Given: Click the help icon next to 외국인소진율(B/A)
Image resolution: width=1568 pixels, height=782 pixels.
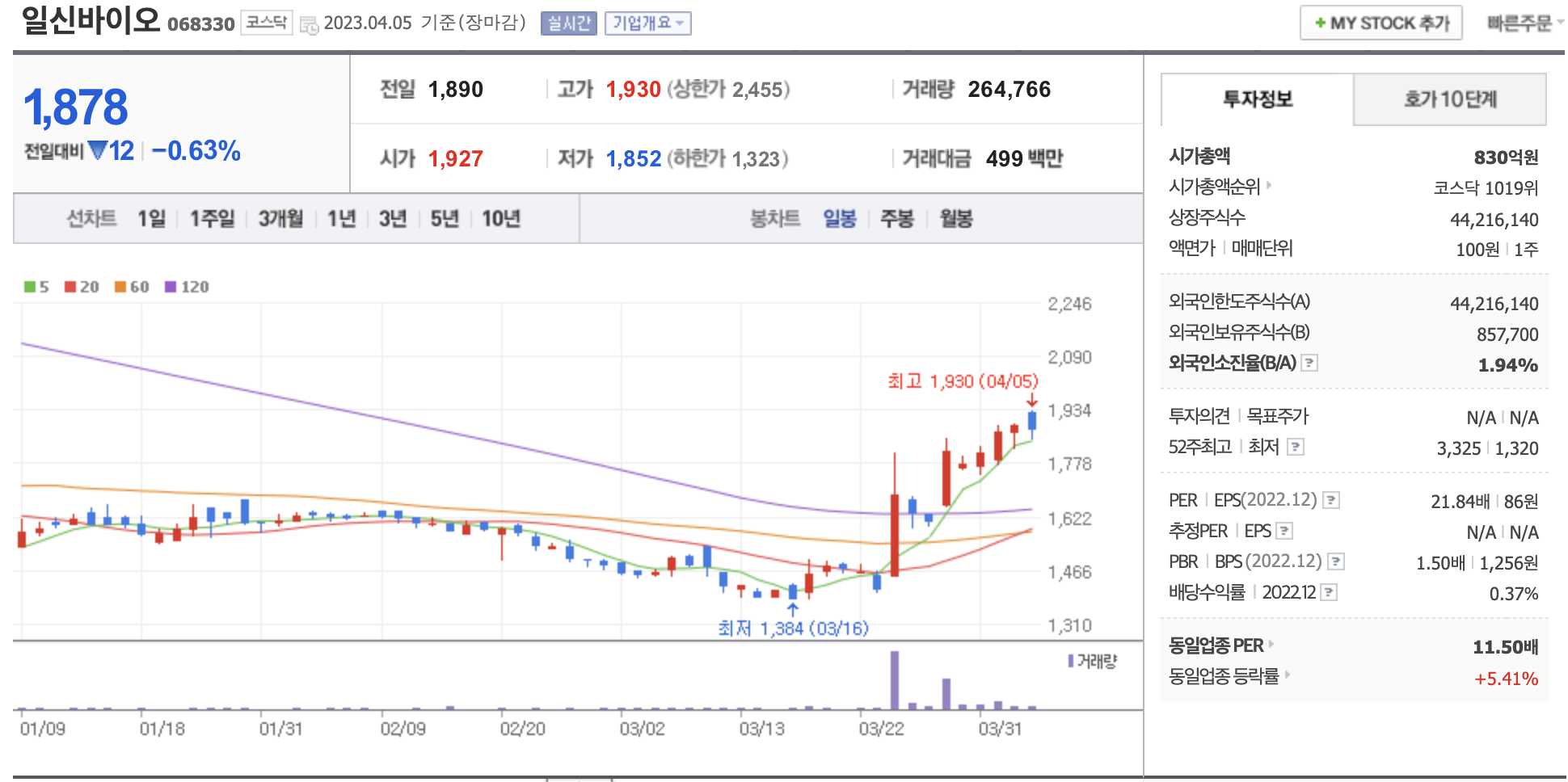Looking at the screenshot, I should (1309, 364).
